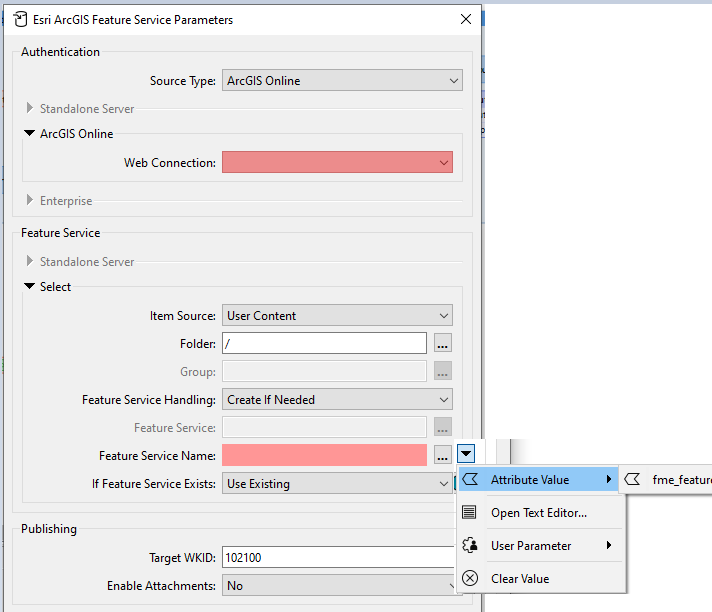Click the Target WKID field

point(339,558)
